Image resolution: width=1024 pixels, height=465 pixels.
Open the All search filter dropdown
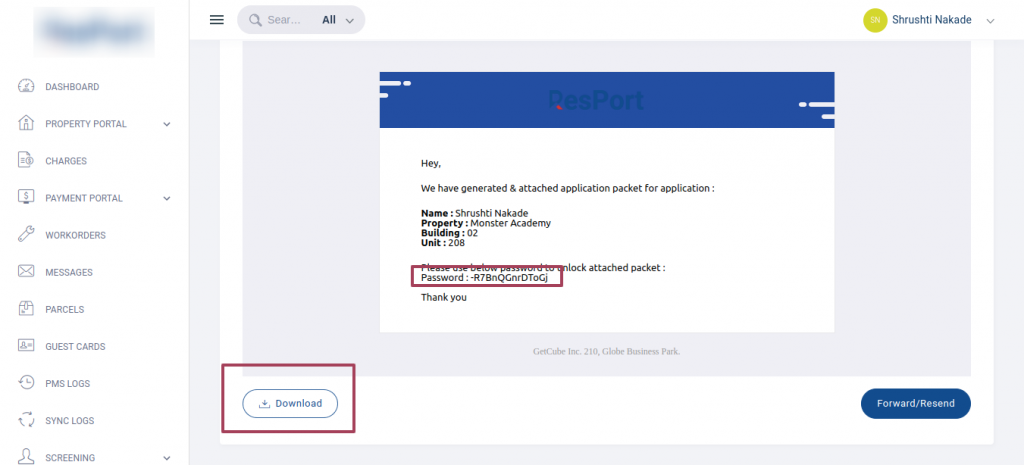point(338,20)
